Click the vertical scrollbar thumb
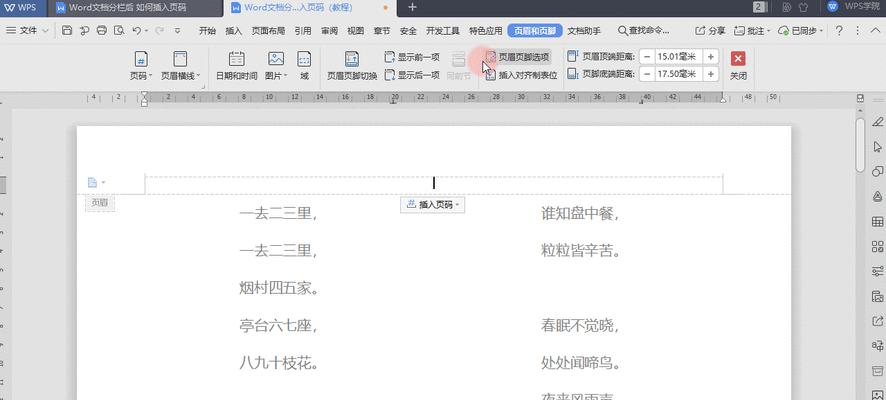The image size is (886, 400). pos(860,145)
